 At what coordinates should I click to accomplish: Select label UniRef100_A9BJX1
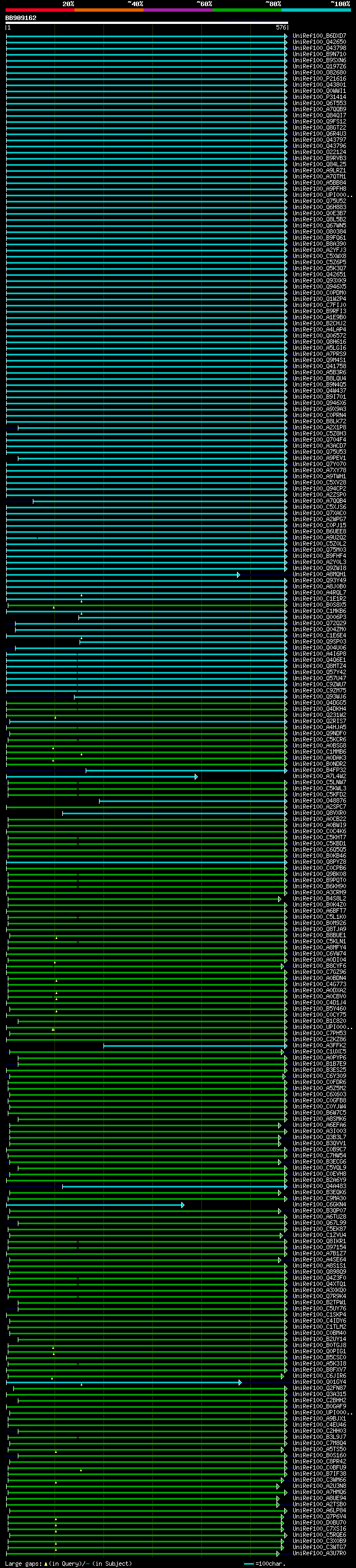coord(319,1419)
